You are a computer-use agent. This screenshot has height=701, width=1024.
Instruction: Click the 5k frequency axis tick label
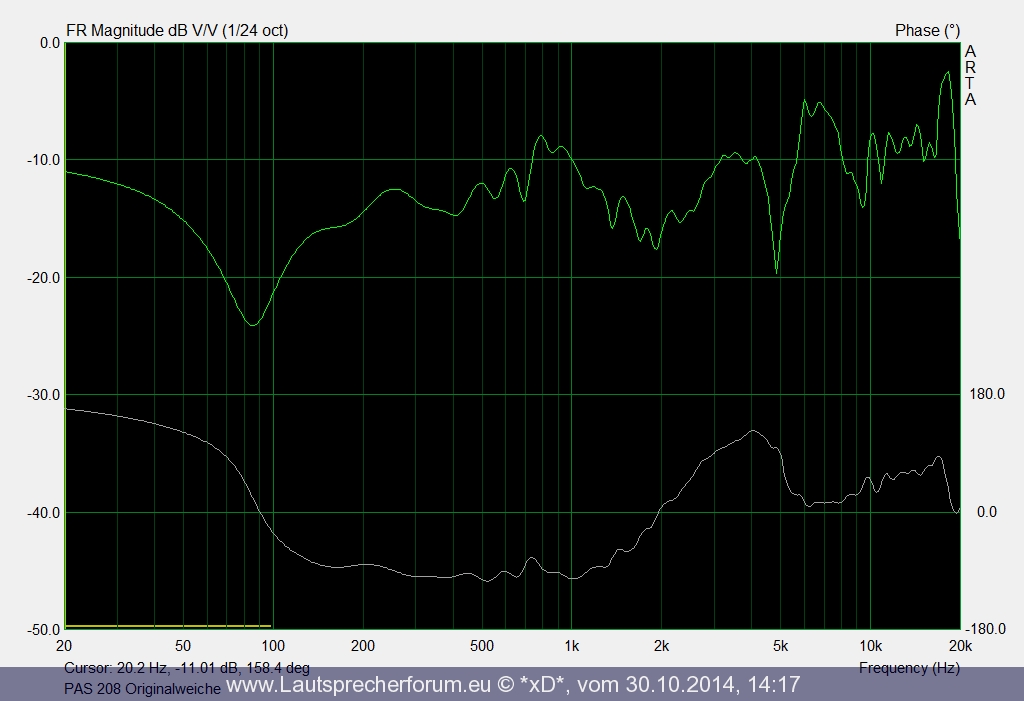(x=781, y=645)
